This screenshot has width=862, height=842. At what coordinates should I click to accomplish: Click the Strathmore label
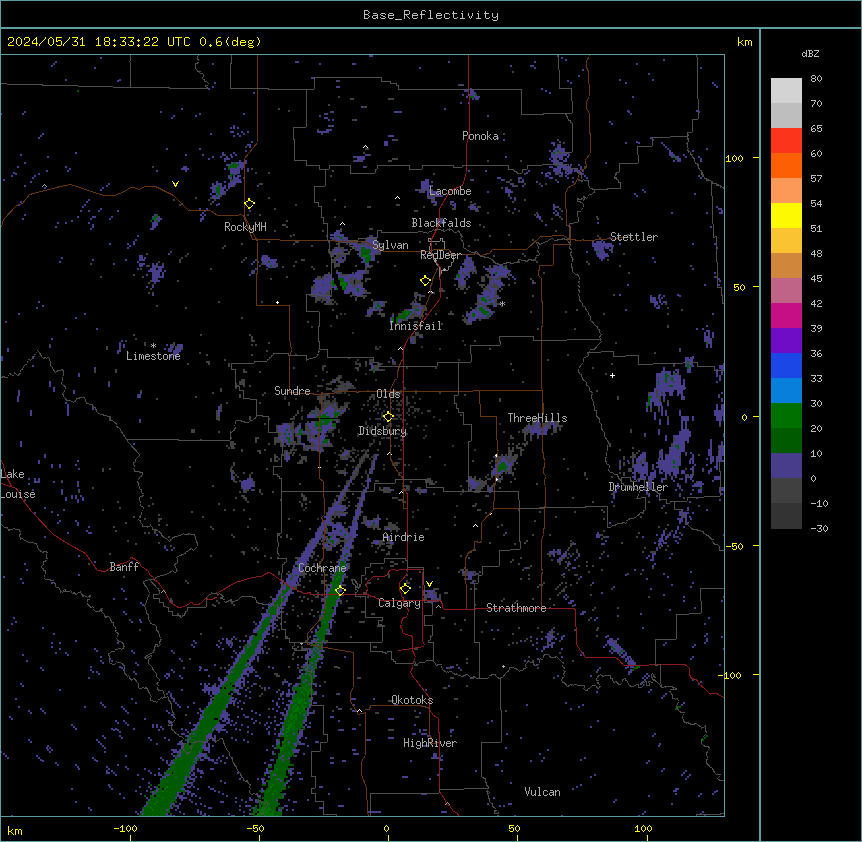click(516, 608)
